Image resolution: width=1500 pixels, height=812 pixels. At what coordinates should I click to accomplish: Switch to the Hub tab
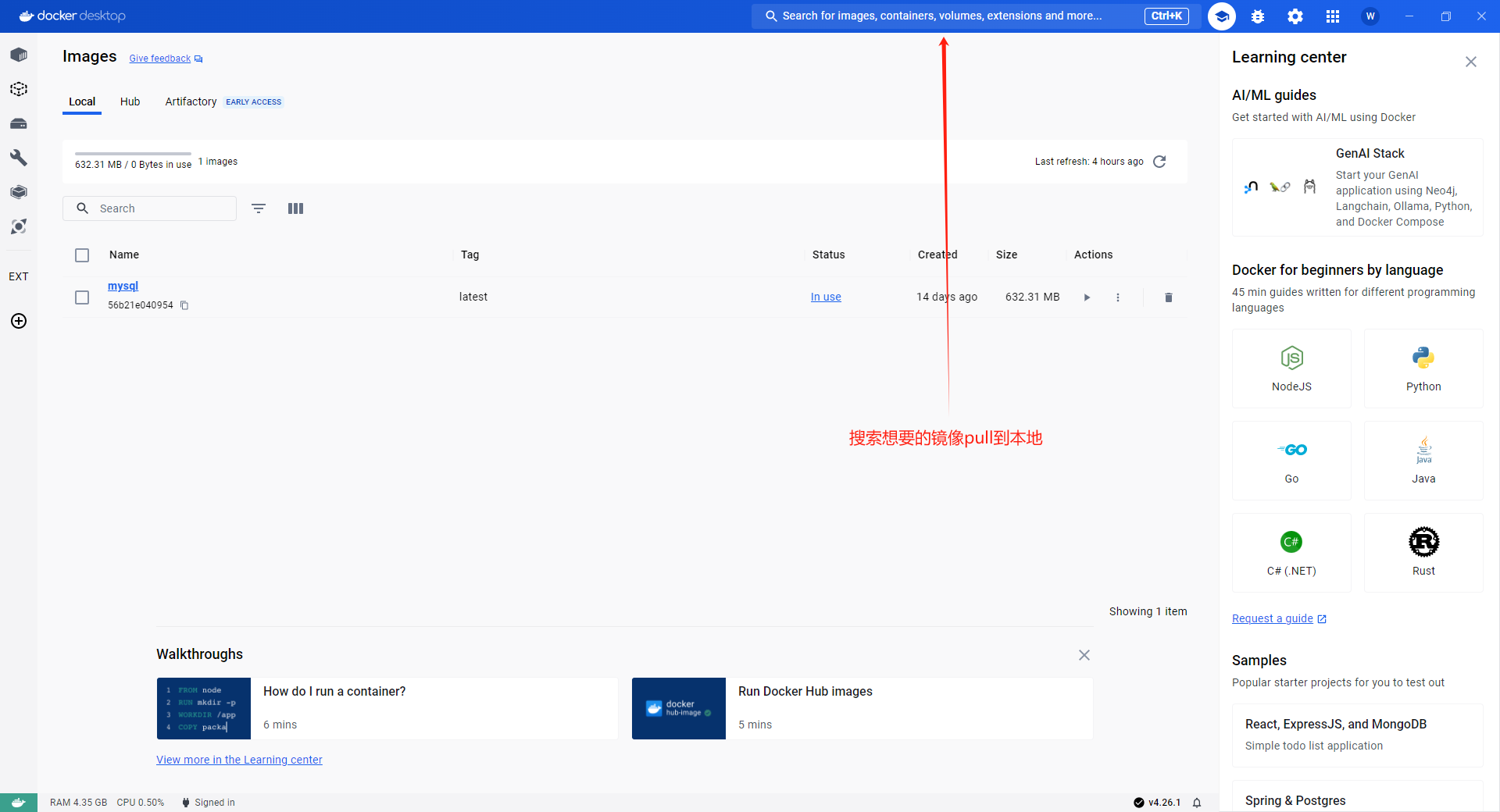coord(130,101)
